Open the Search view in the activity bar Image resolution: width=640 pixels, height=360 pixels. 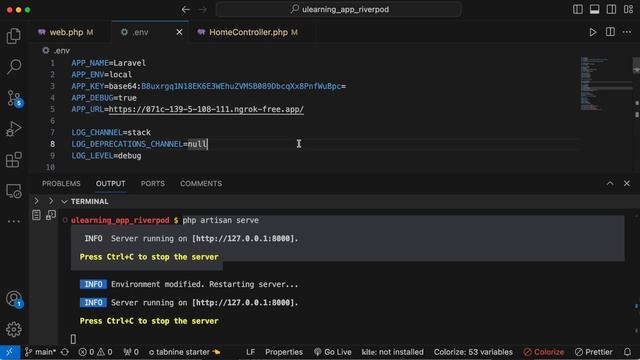13,67
